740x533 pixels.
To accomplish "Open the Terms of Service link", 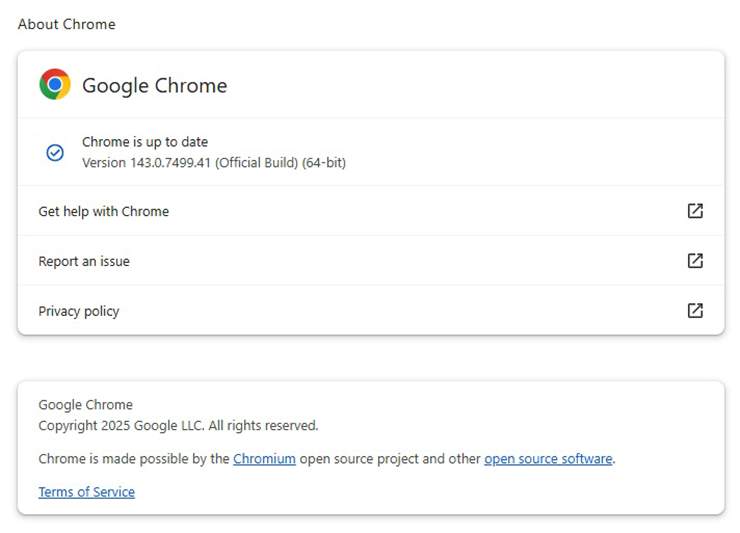I will point(86,492).
